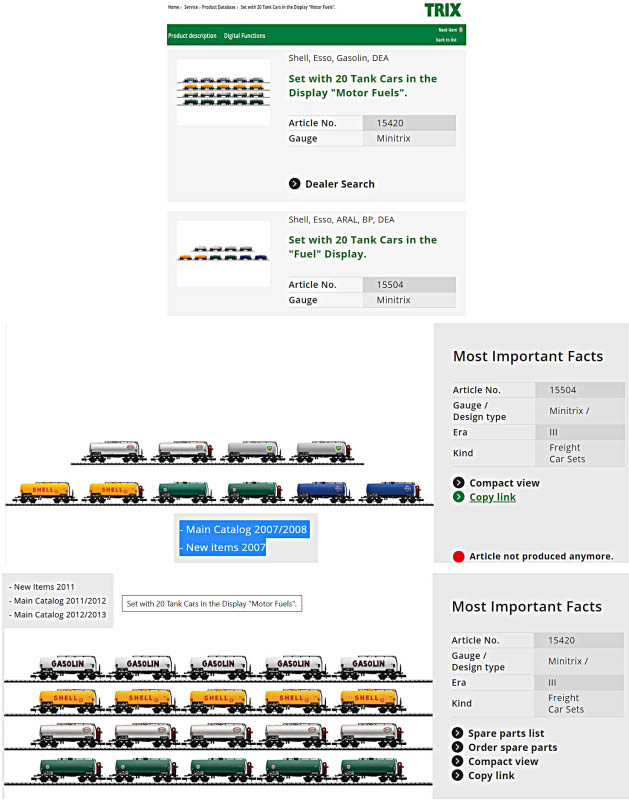Image resolution: width=629 pixels, height=800 pixels.
Task: Click 'New Items 2011' list entry
Action: pyautogui.click(x=42, y=587)
